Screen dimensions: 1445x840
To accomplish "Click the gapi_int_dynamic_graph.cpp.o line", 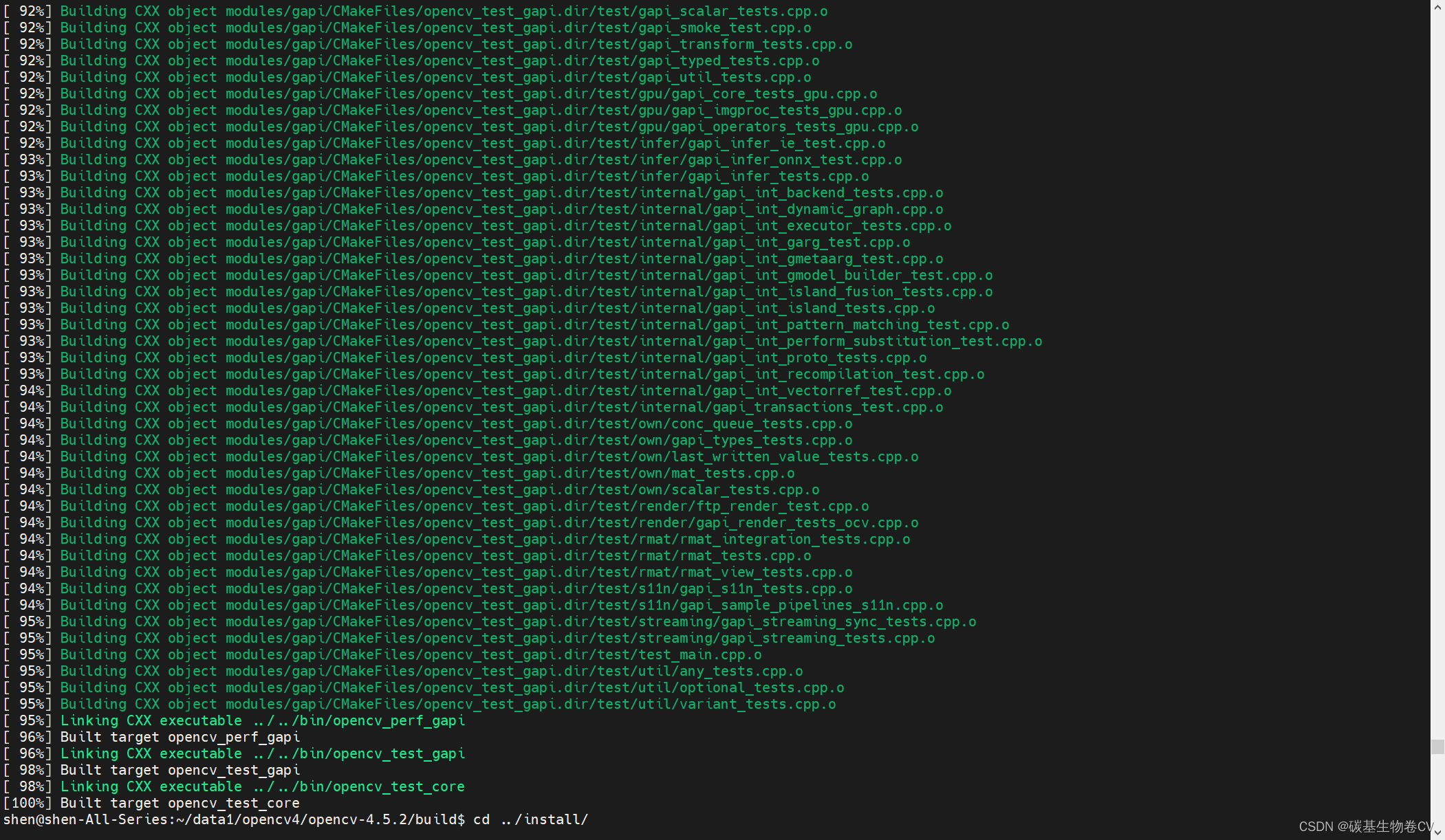I will (473, 210).
